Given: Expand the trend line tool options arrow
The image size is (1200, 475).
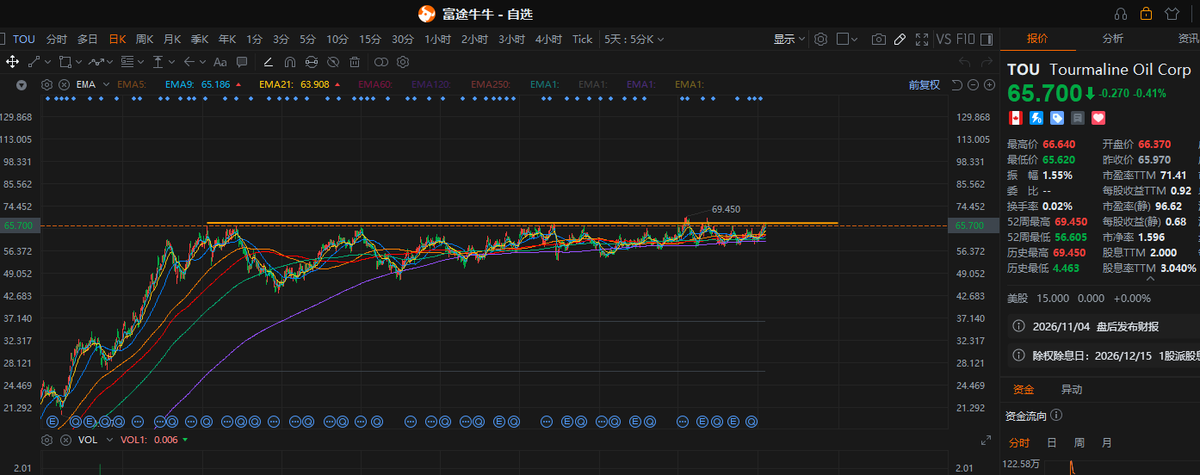Looking at the screenshot, I should [48, 60].
